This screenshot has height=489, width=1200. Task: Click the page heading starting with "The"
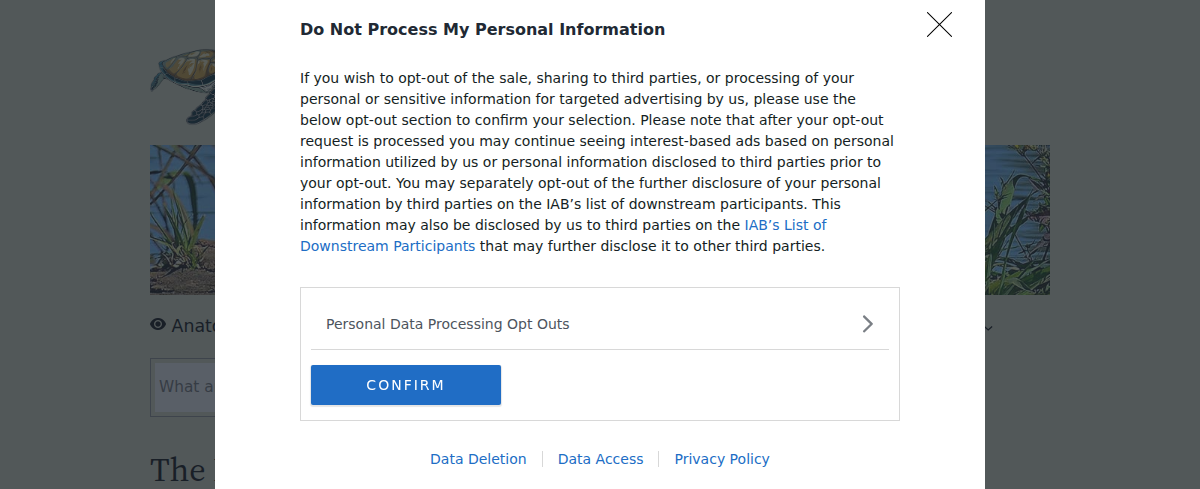pyautogui.click(x=178, y=470)
